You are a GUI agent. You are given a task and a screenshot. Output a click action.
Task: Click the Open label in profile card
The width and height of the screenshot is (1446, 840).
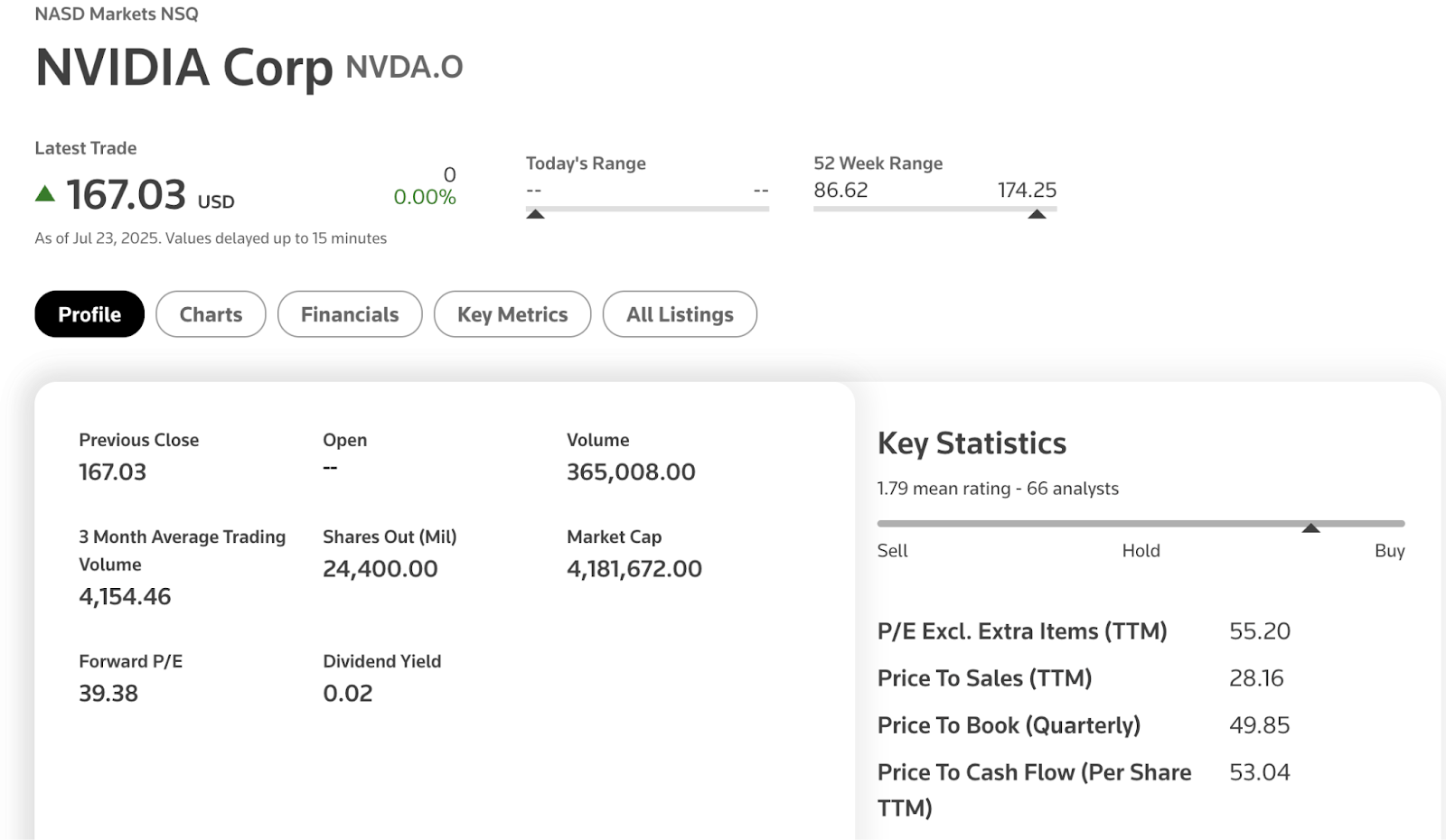click(344, 440)
